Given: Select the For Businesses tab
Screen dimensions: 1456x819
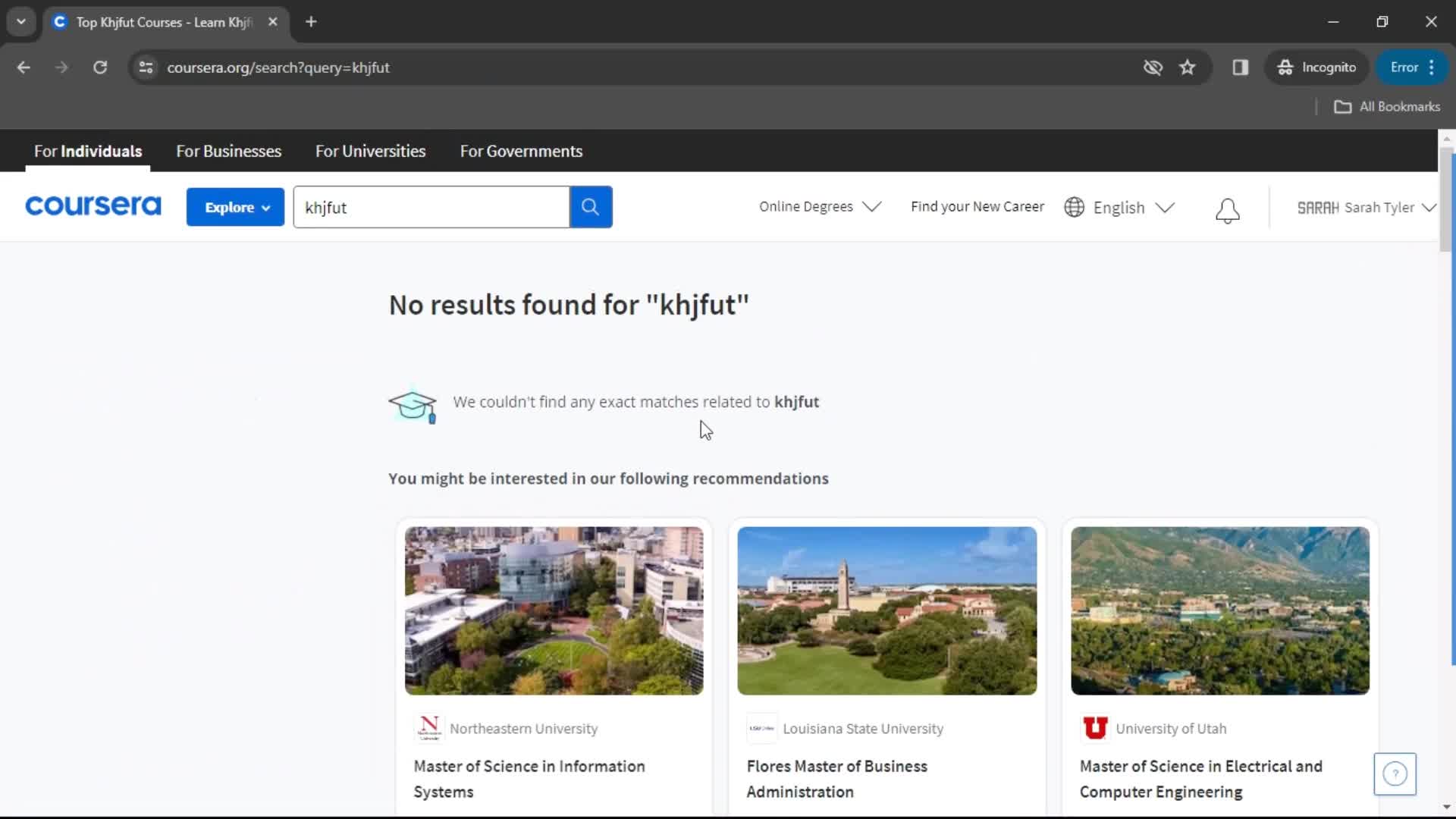Looking at the screenshot, I should pyautogui.click(x=228, y=151).
